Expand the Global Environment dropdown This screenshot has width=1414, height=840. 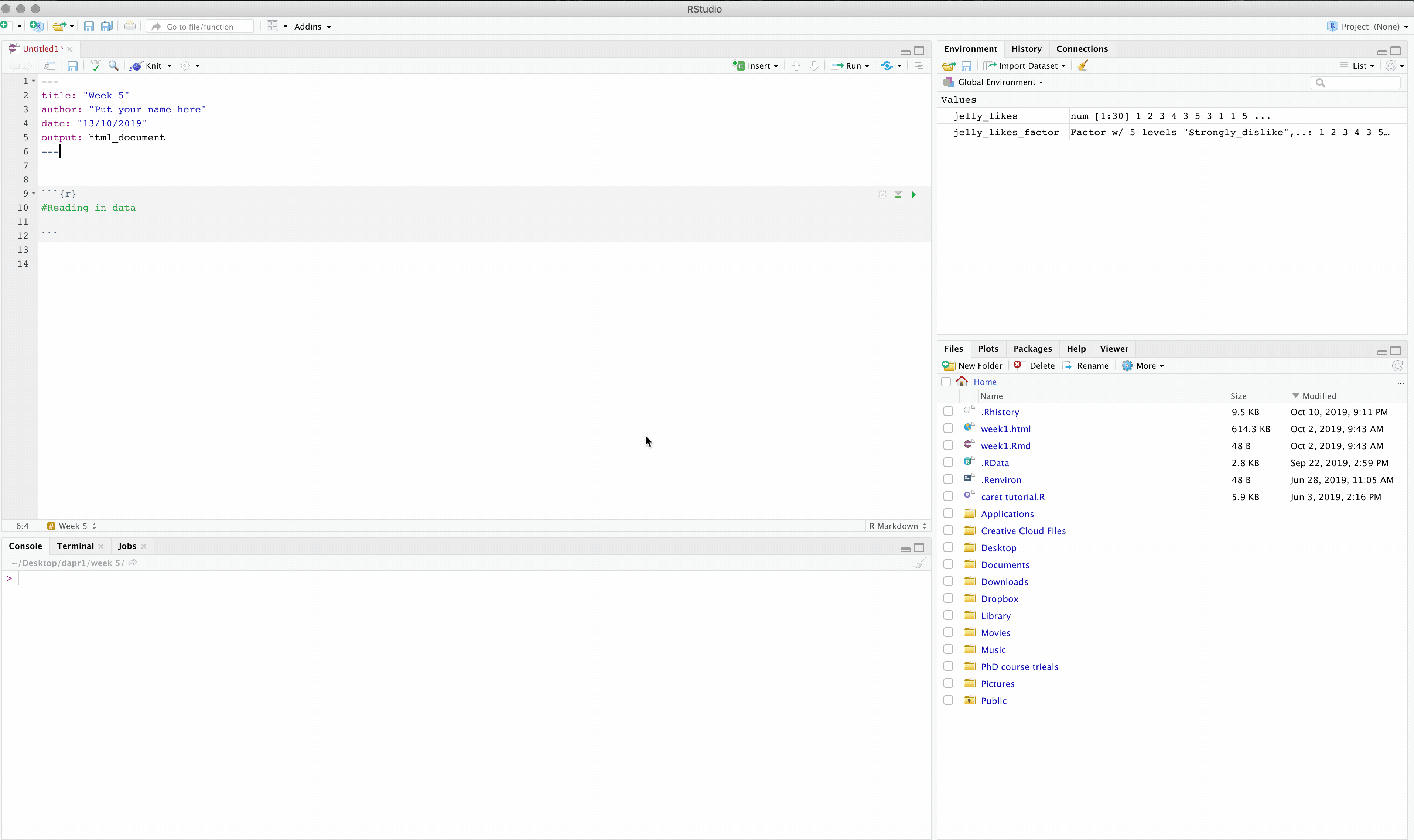tap(1000, 82)
